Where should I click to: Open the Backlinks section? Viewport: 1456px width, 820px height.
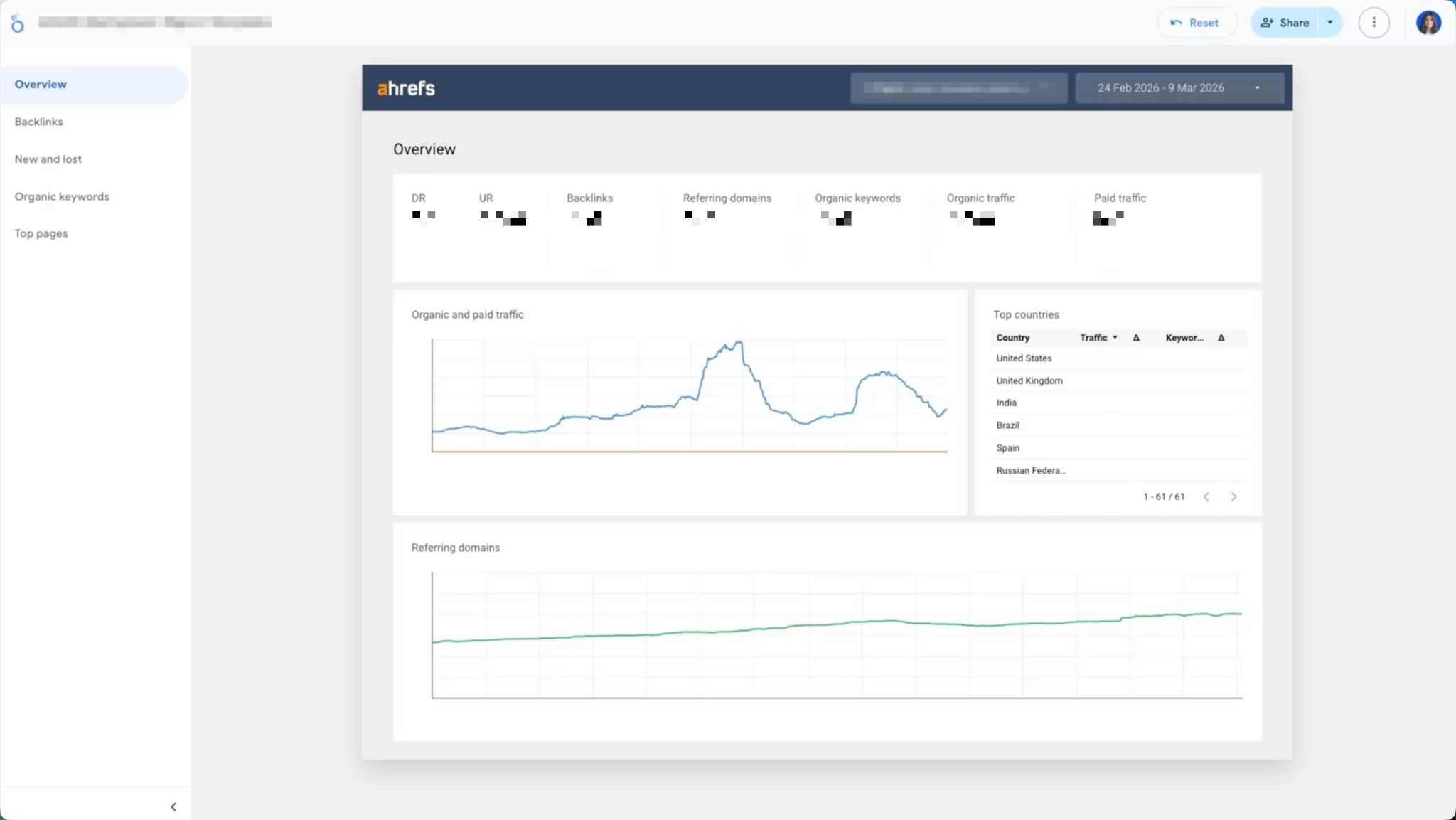(x=39, y=121)
